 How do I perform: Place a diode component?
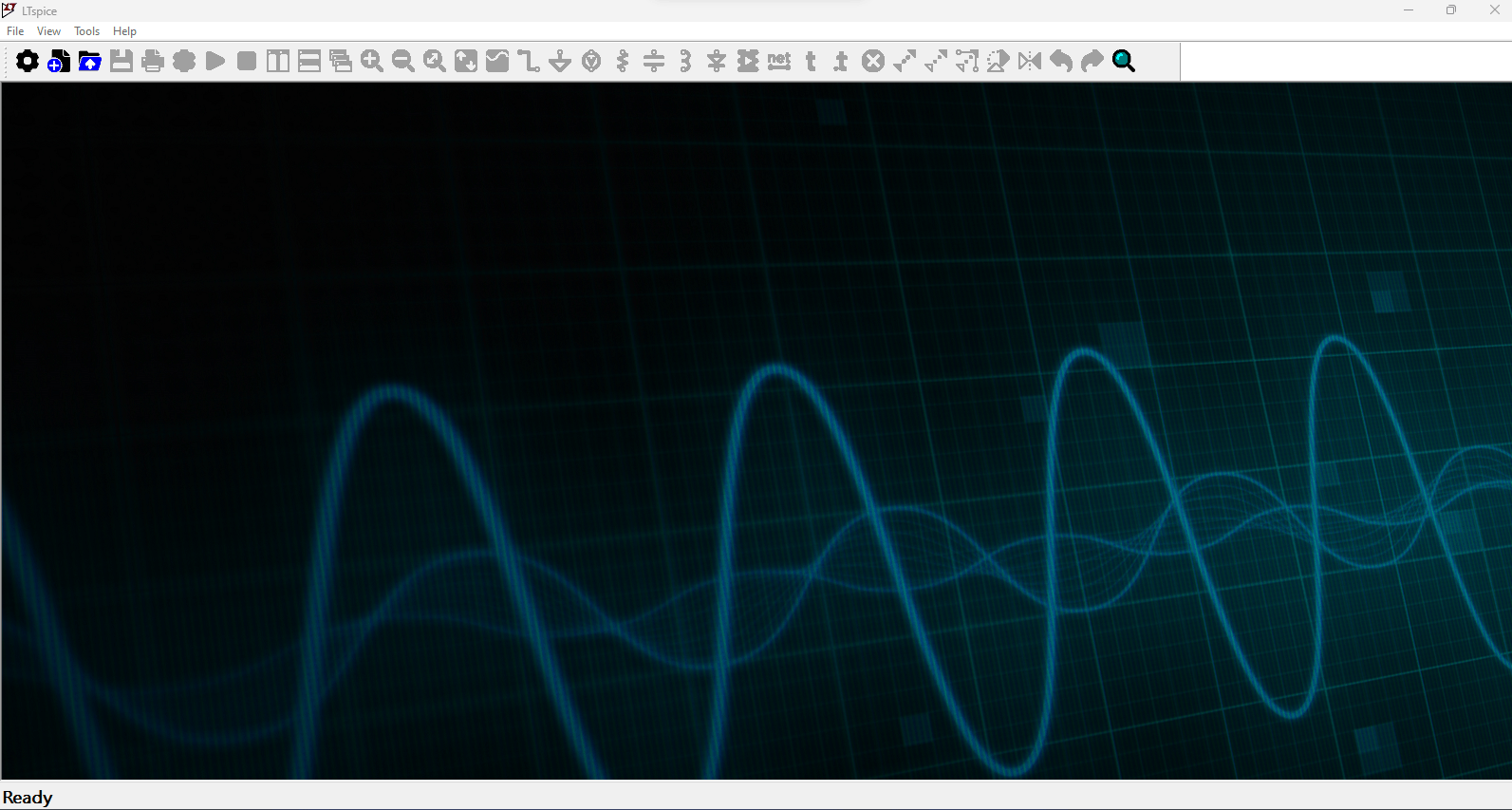(717, 62)
